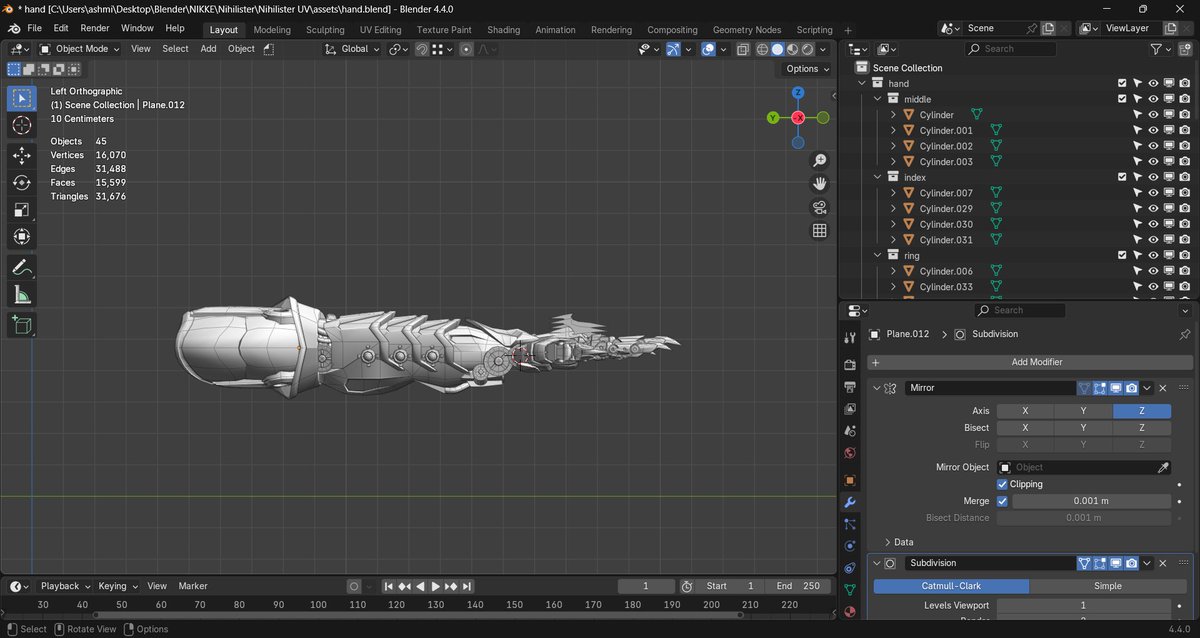Activate the Transform tool
Viewport: 1200px width, 638px height.
click(x=22, y=237)
